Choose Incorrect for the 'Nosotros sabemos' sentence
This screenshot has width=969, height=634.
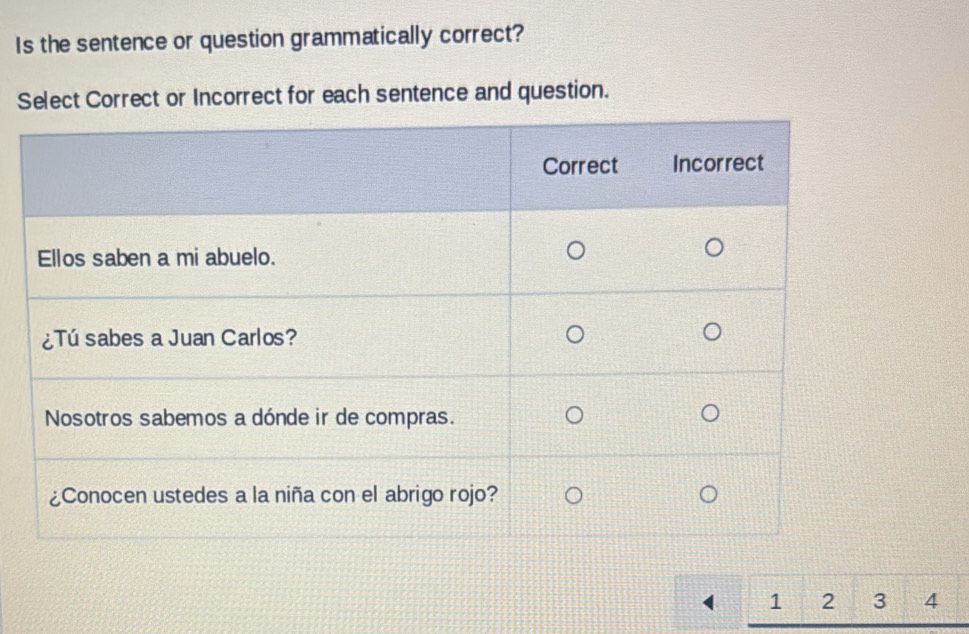click(712, 411)
